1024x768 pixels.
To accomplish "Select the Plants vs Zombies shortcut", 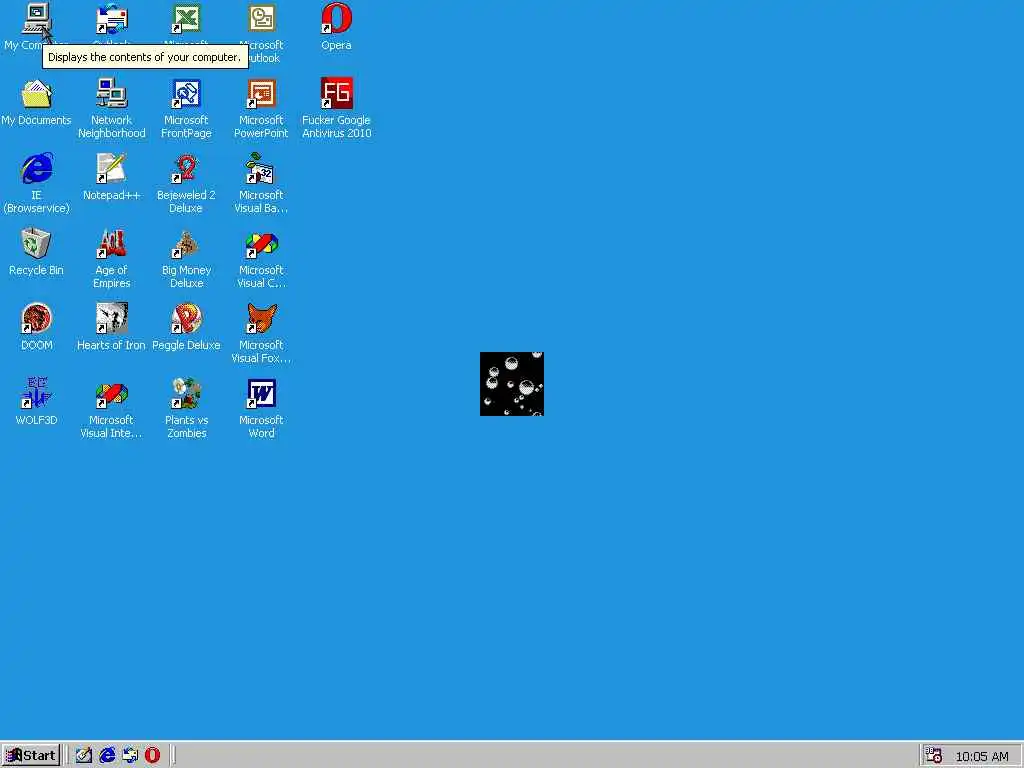I will 186,394.
